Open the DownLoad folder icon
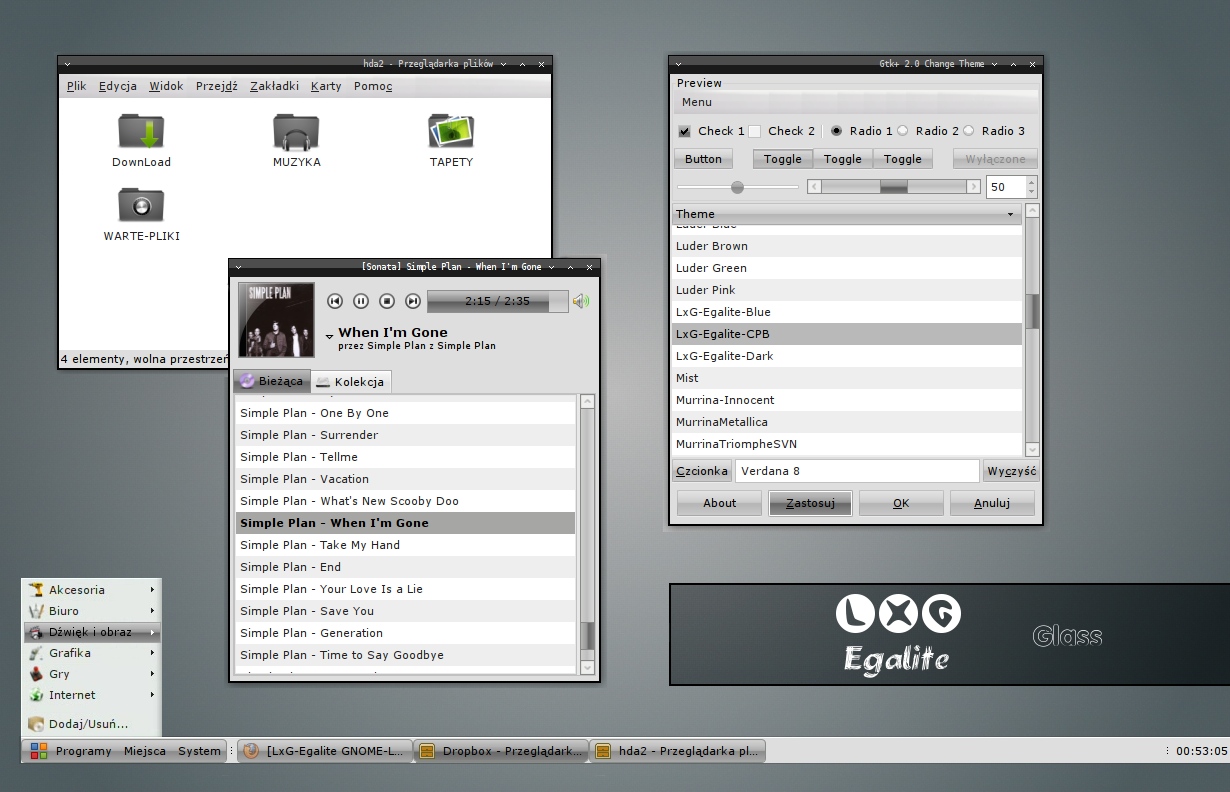Image resolution: width=1230 pixels, height=792 pixels. (141, 133)
